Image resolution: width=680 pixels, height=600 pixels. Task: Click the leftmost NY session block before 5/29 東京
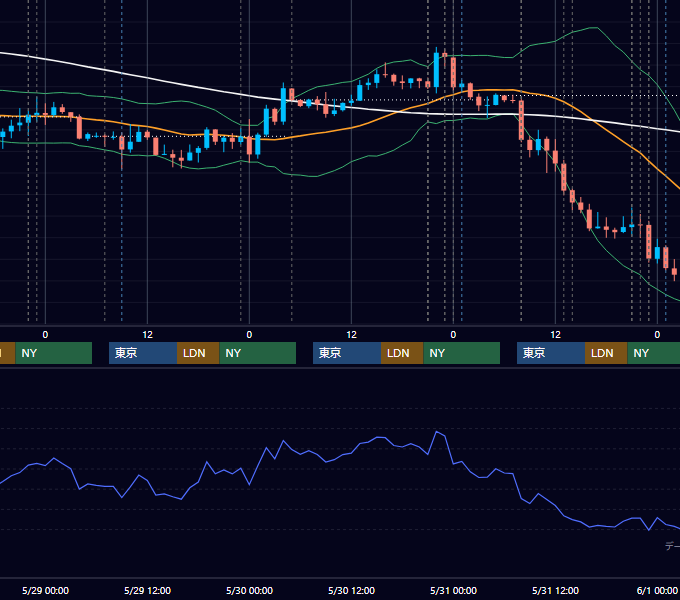coord(54,353)
